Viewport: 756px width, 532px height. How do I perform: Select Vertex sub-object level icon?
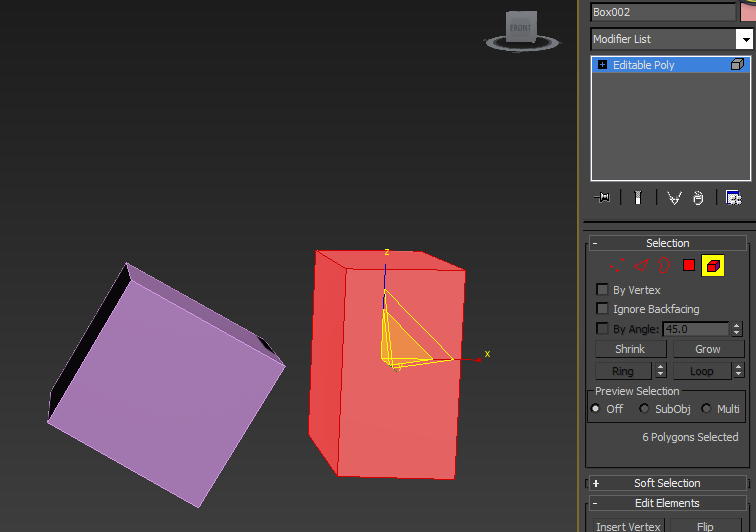[x=617, y=265]
